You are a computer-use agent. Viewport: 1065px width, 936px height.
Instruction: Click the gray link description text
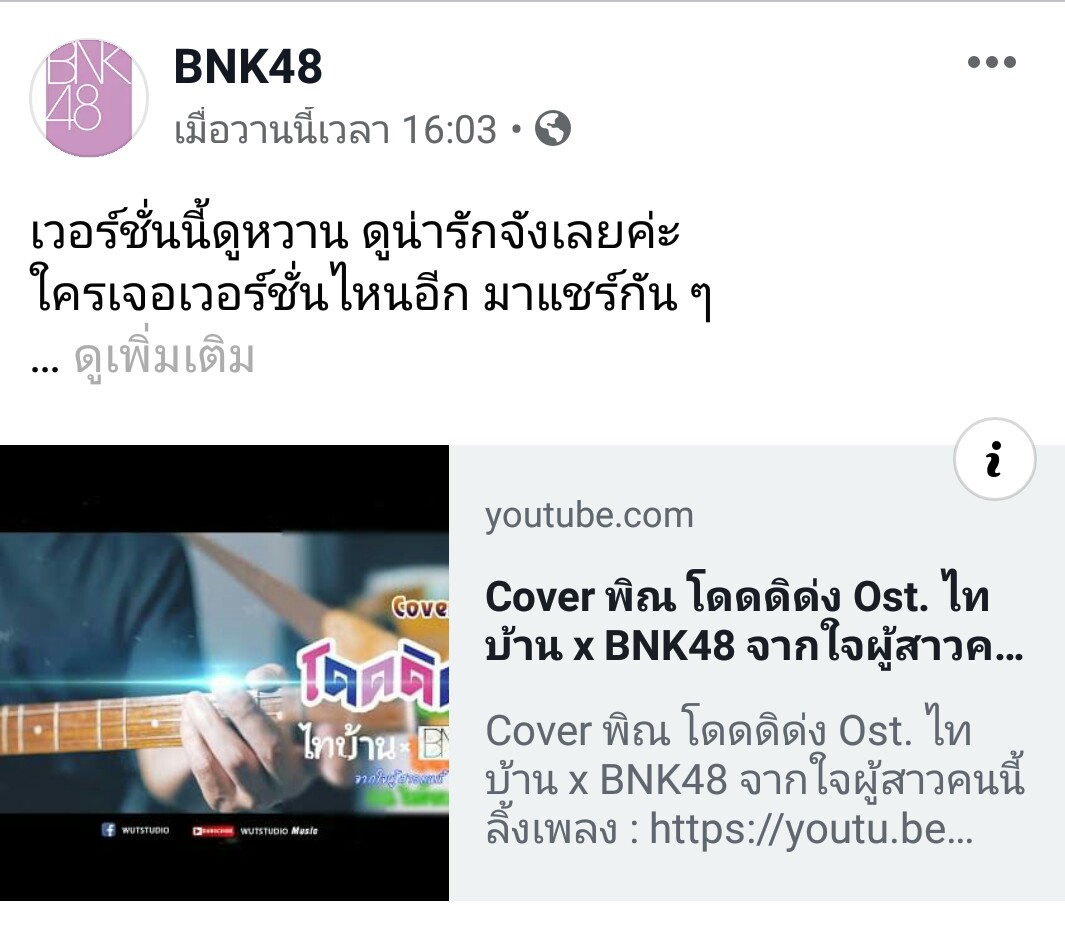(x=754, y=780)
